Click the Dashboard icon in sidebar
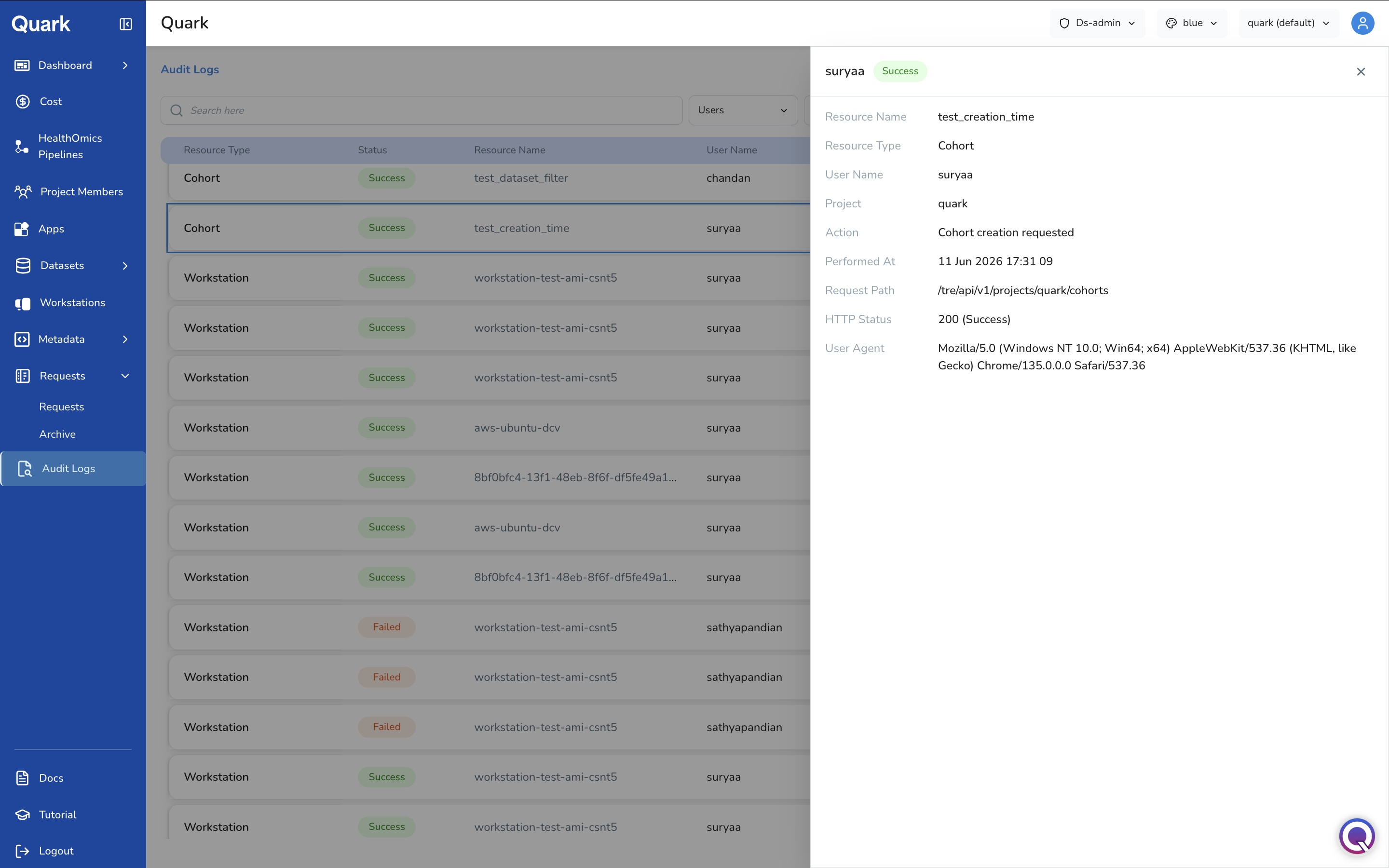This screenshot has width=1389, height=868. [x=22, y=66]
